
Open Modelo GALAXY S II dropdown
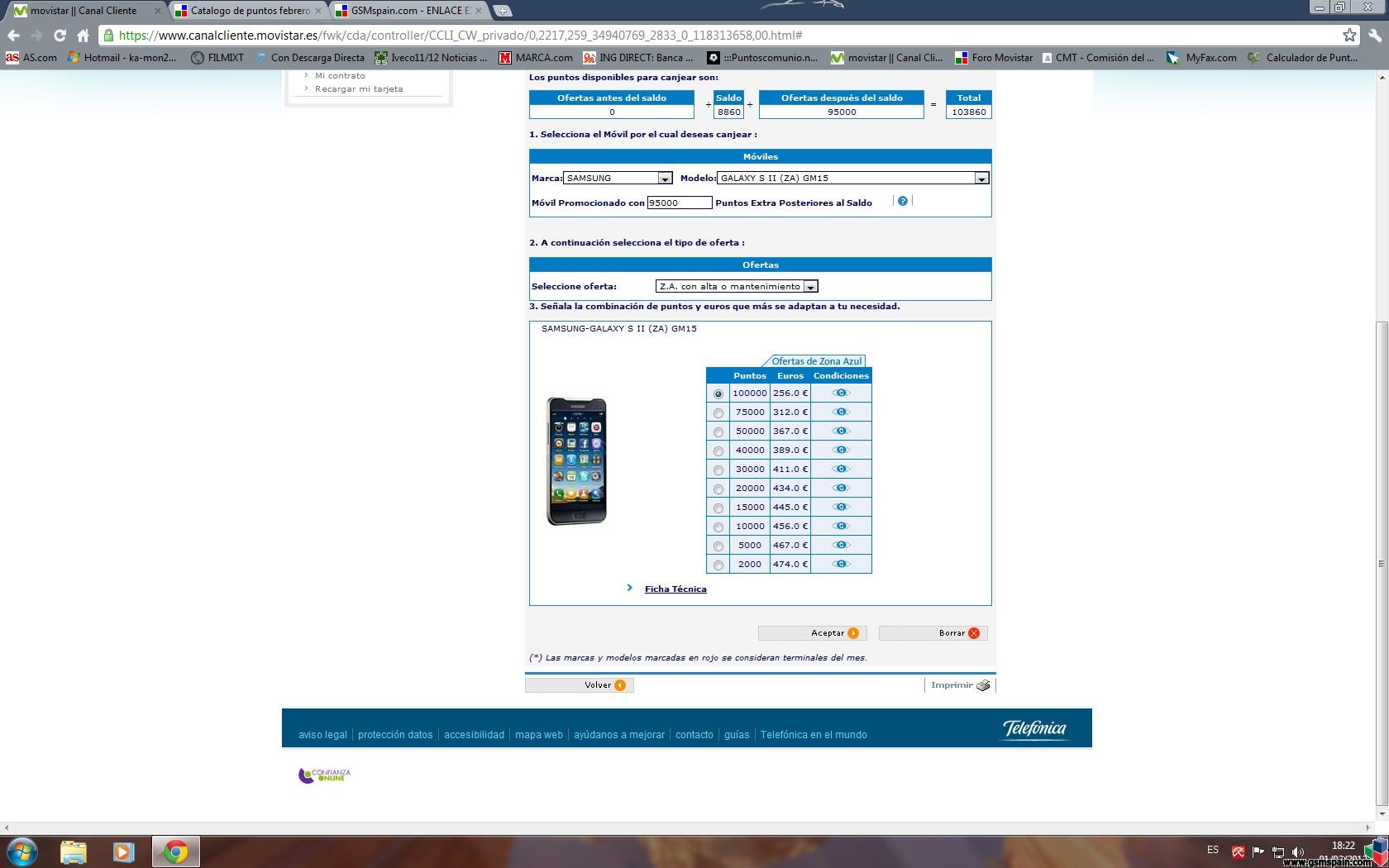click(x=853, y=178)
